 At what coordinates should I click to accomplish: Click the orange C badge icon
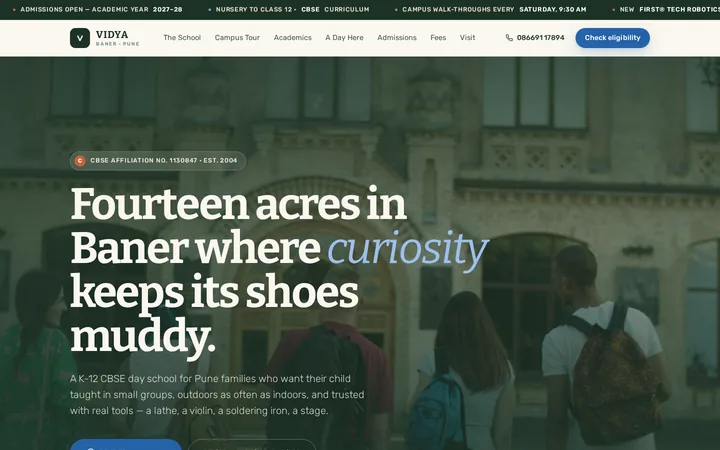pos(80,161)
